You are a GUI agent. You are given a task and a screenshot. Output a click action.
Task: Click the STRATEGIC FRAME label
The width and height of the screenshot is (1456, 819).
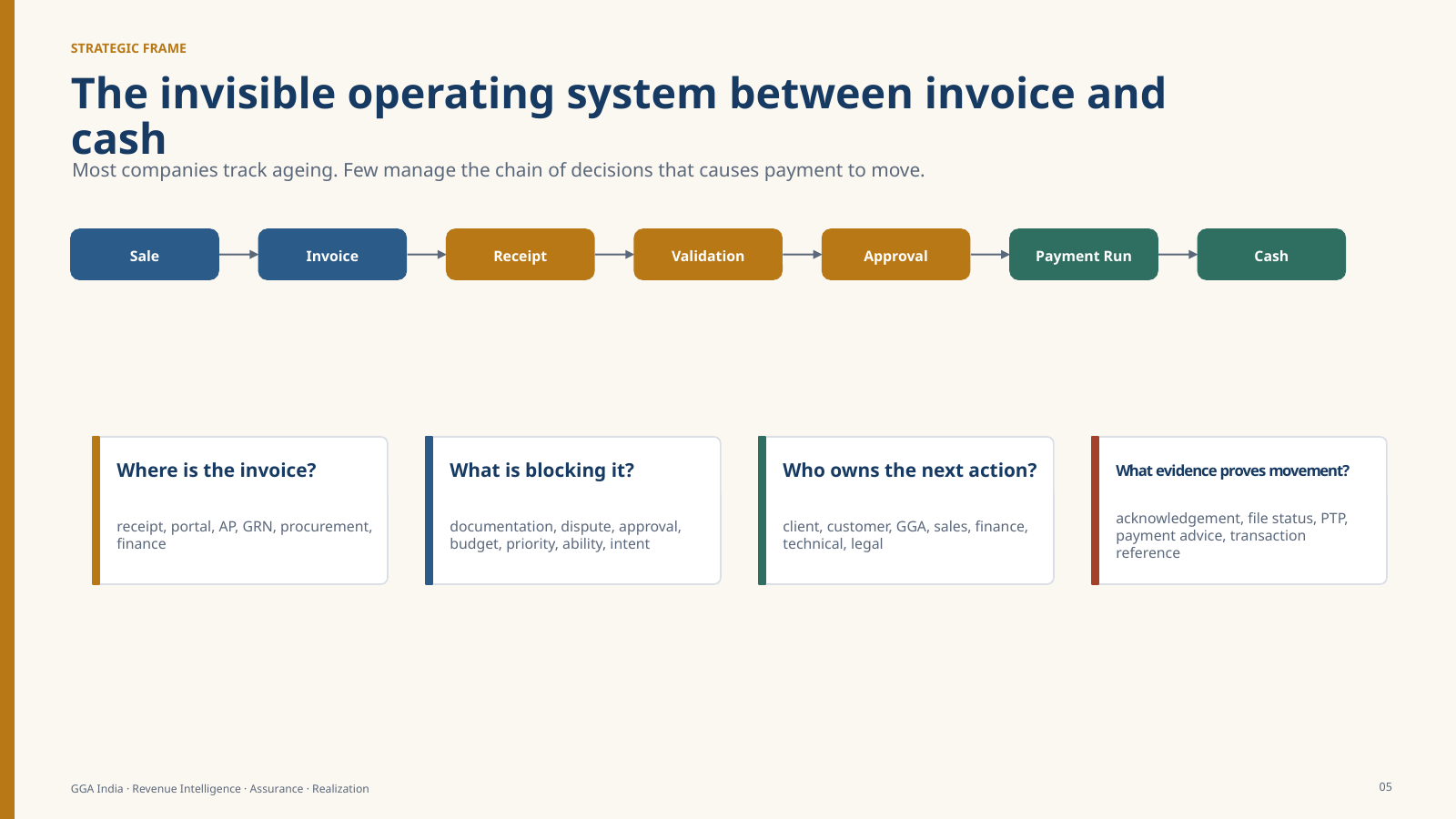coord(128,48)
